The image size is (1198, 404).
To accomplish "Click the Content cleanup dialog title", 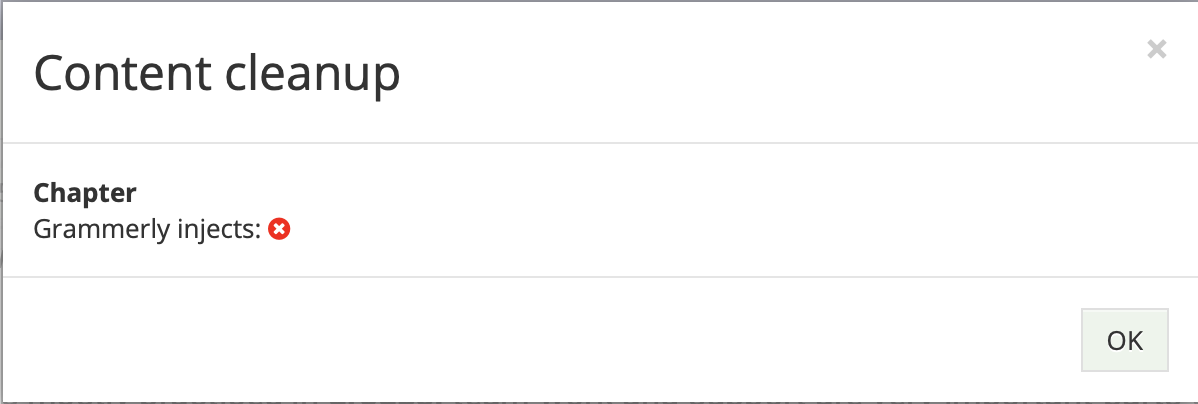I will point(217,73).
